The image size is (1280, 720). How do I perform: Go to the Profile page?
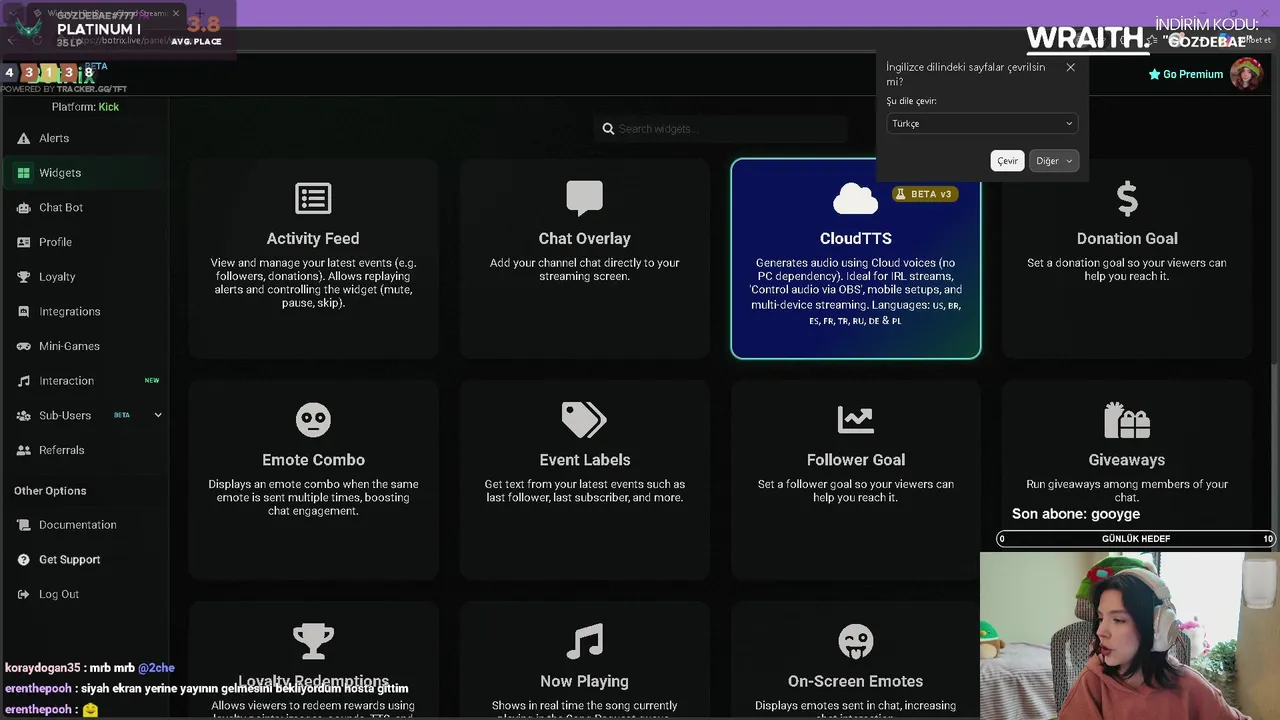click(85, 242)
